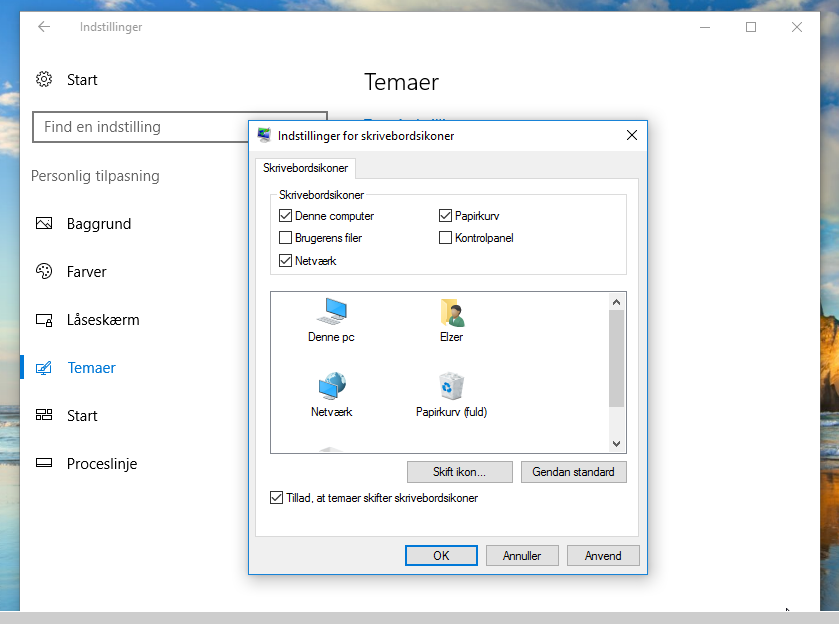Click the Anvend button

pos(603,555)
